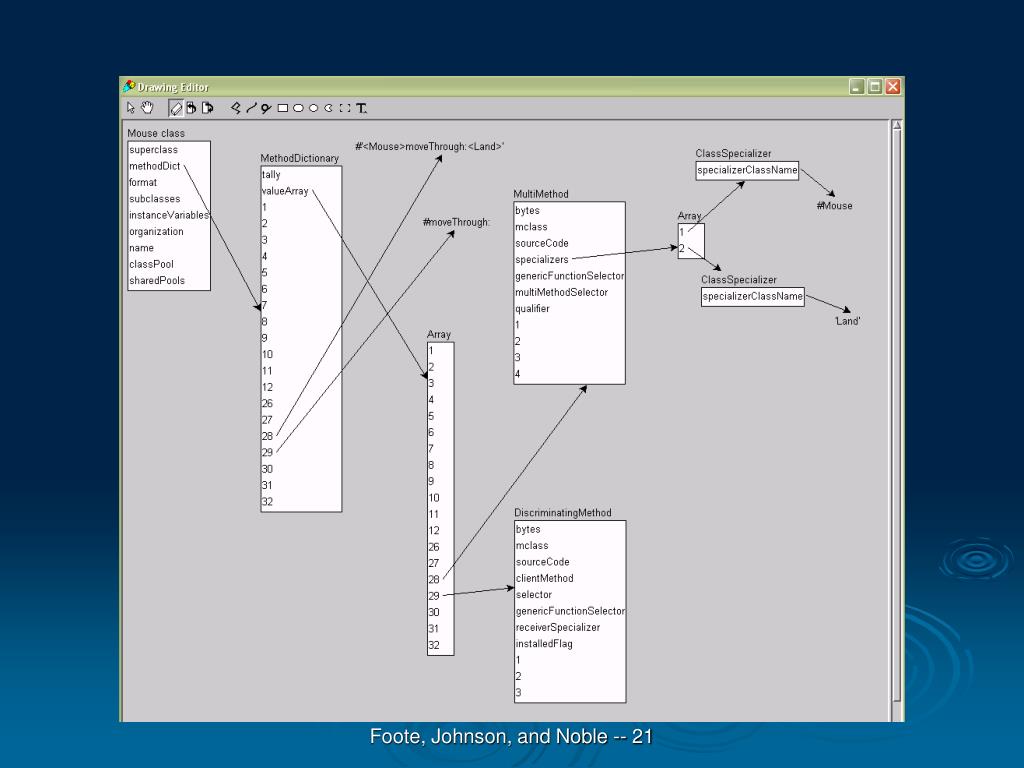Select the bracket frame tool
This screenshot has width=1024, height=768.
tap(345, 108)
